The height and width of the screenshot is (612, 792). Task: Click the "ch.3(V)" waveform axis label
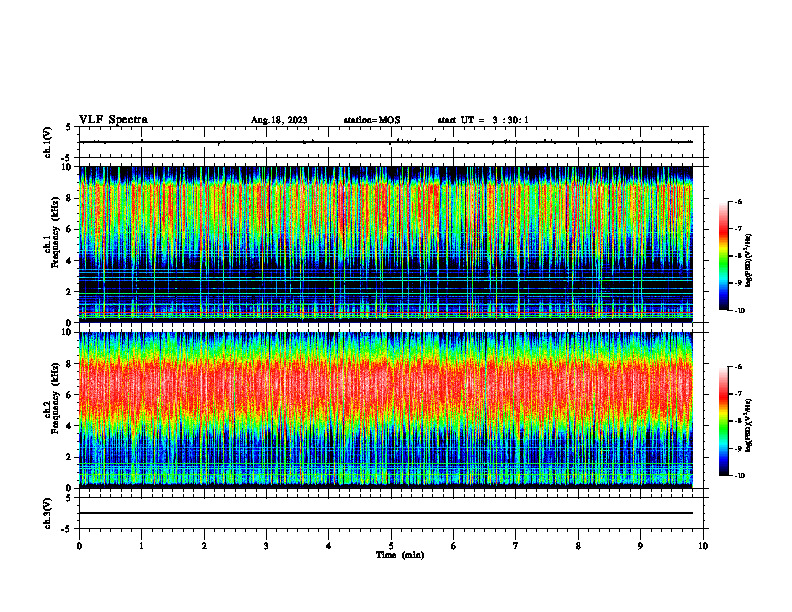coord(47,513)
